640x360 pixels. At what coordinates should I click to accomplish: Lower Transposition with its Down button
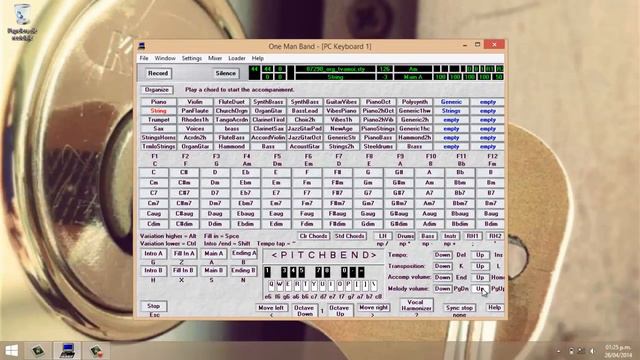442,266
